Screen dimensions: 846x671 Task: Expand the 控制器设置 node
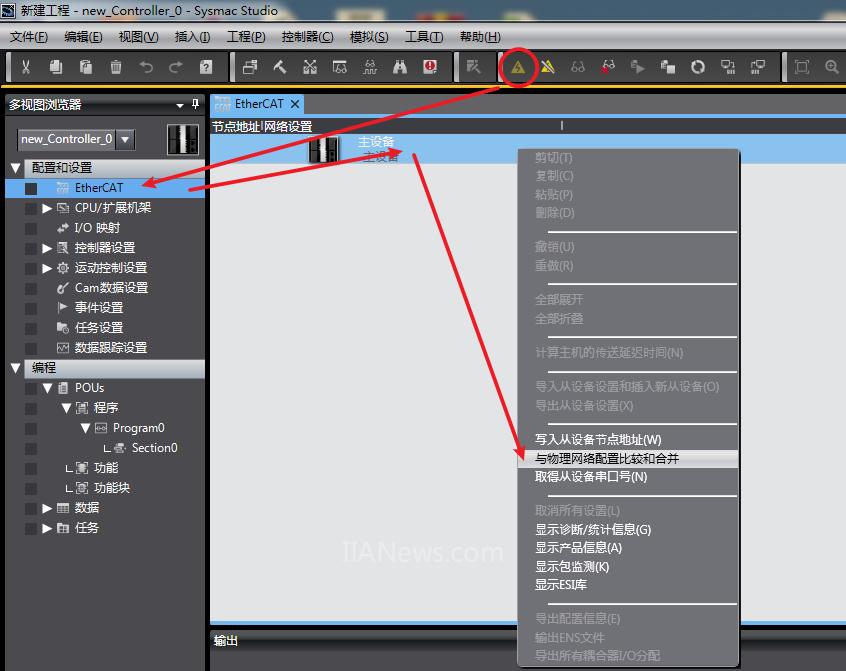click(47, 248)
